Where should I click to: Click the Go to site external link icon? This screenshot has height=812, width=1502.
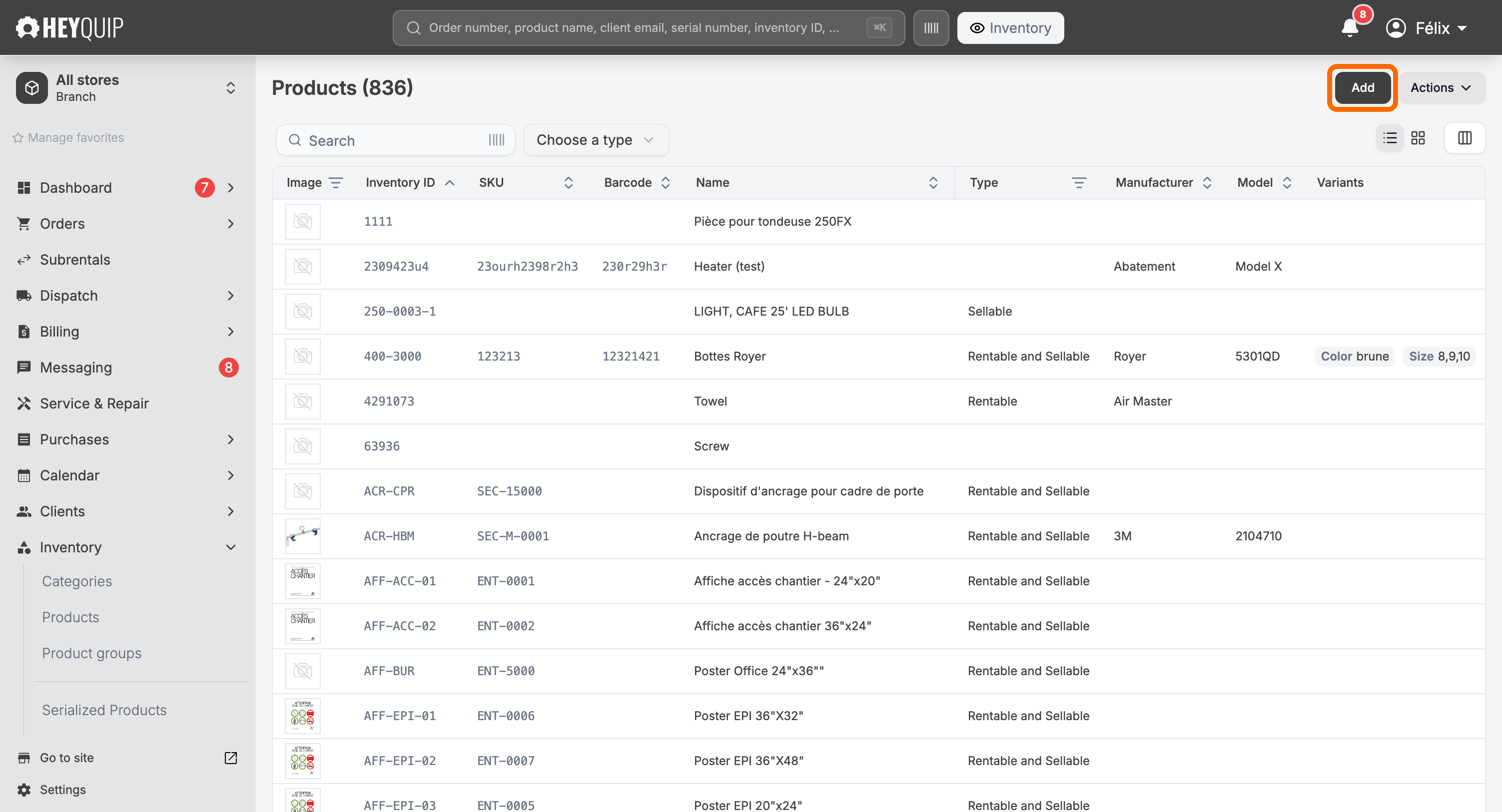click(231, 758)
